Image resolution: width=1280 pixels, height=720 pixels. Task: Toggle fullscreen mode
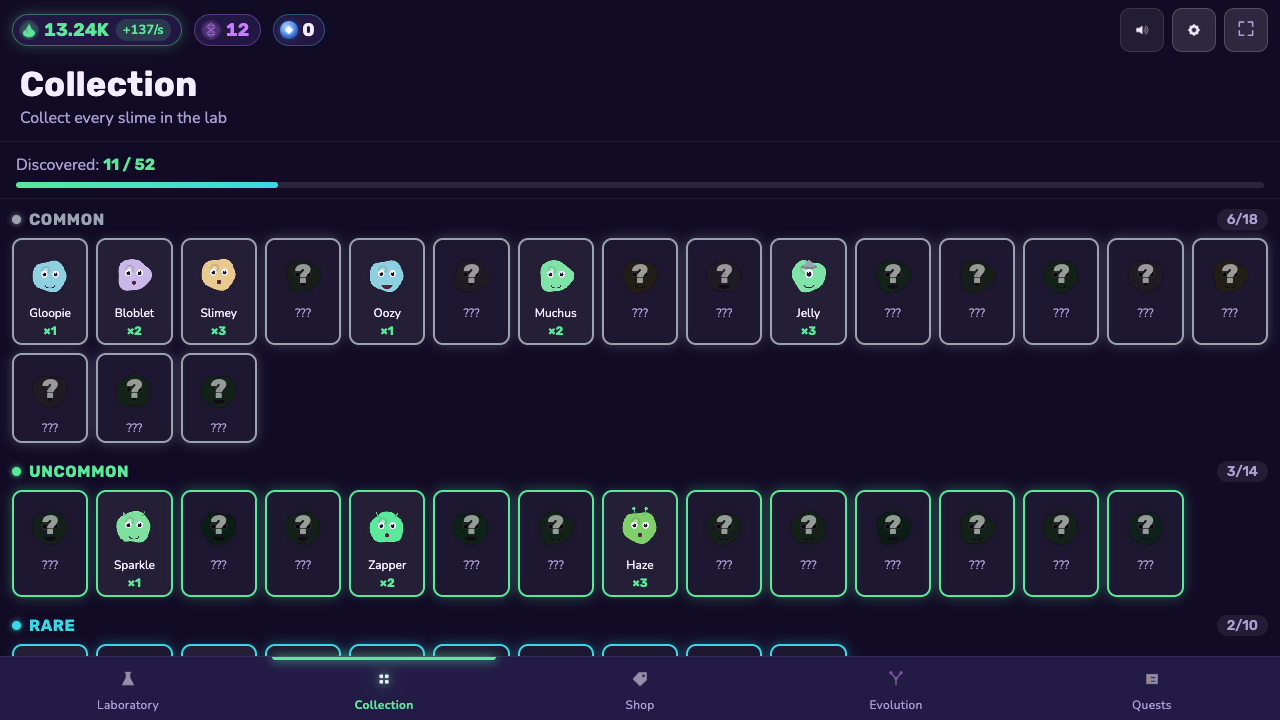pyautogui.click(x=1246, y=30)
